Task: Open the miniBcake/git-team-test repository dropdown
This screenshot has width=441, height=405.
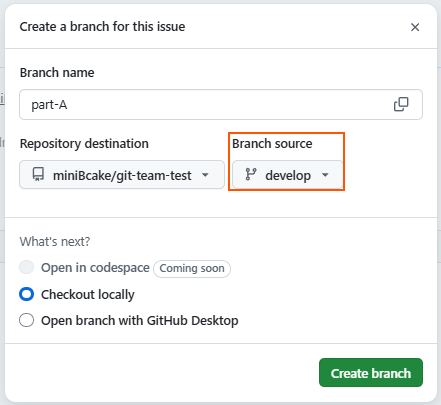Action: (122, 175)
